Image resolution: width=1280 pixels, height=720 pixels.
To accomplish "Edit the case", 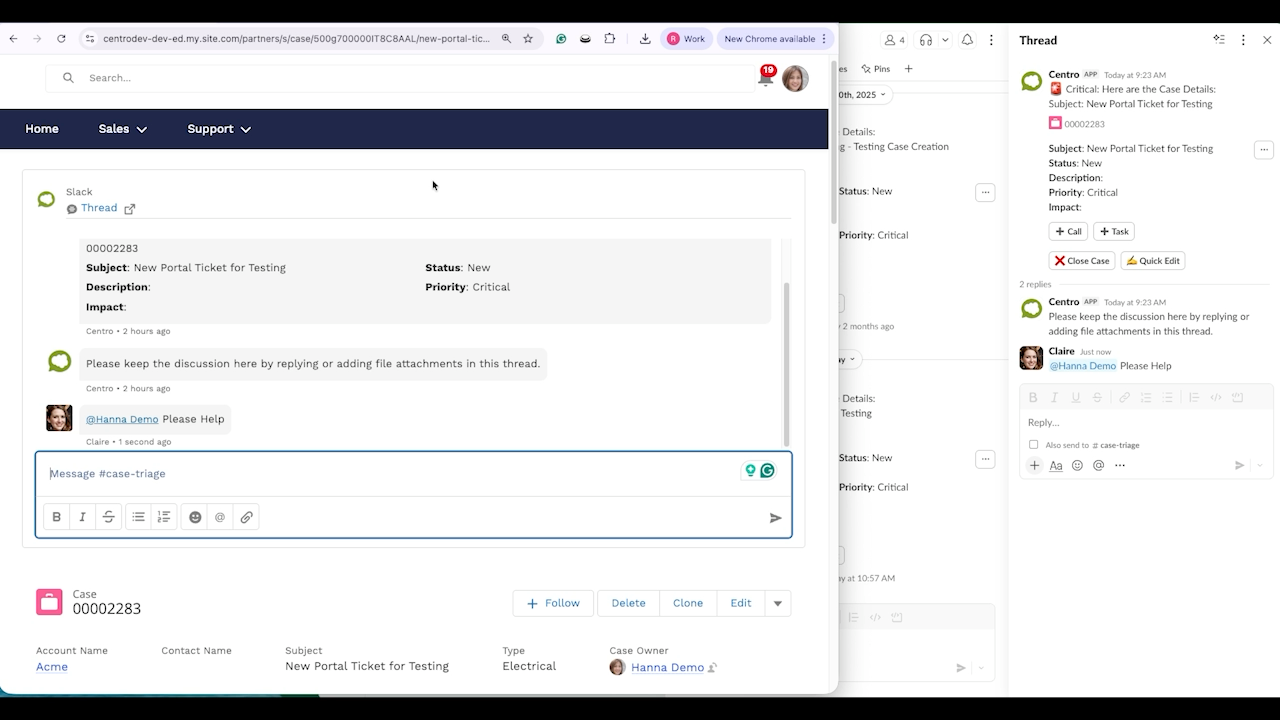I will (x=740, y=603).
